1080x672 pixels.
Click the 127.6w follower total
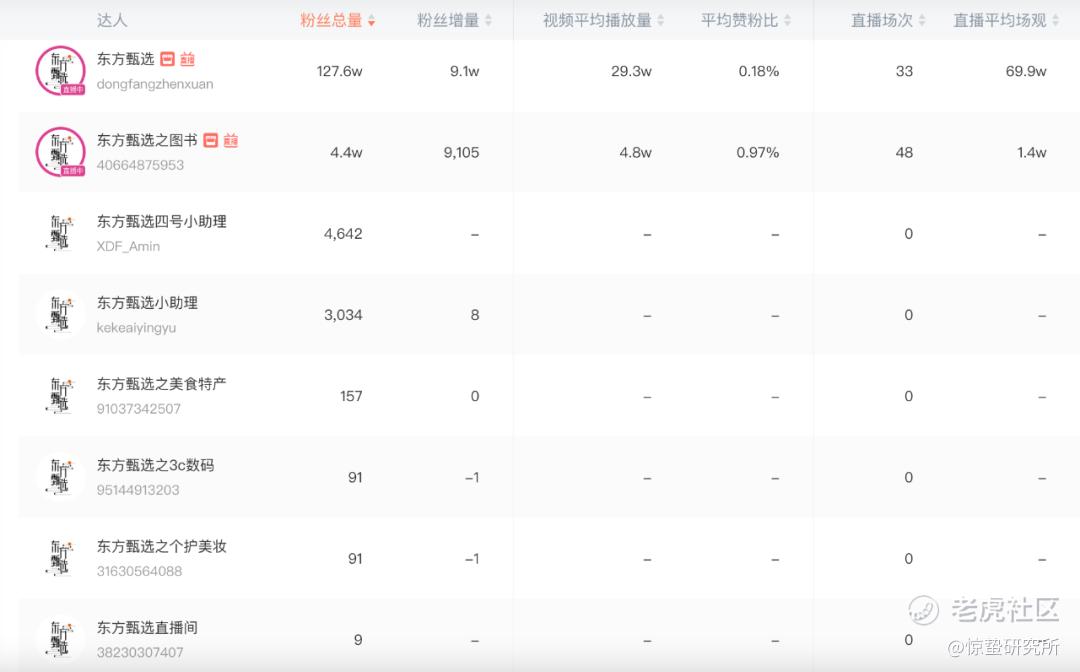tap(340, 71)
